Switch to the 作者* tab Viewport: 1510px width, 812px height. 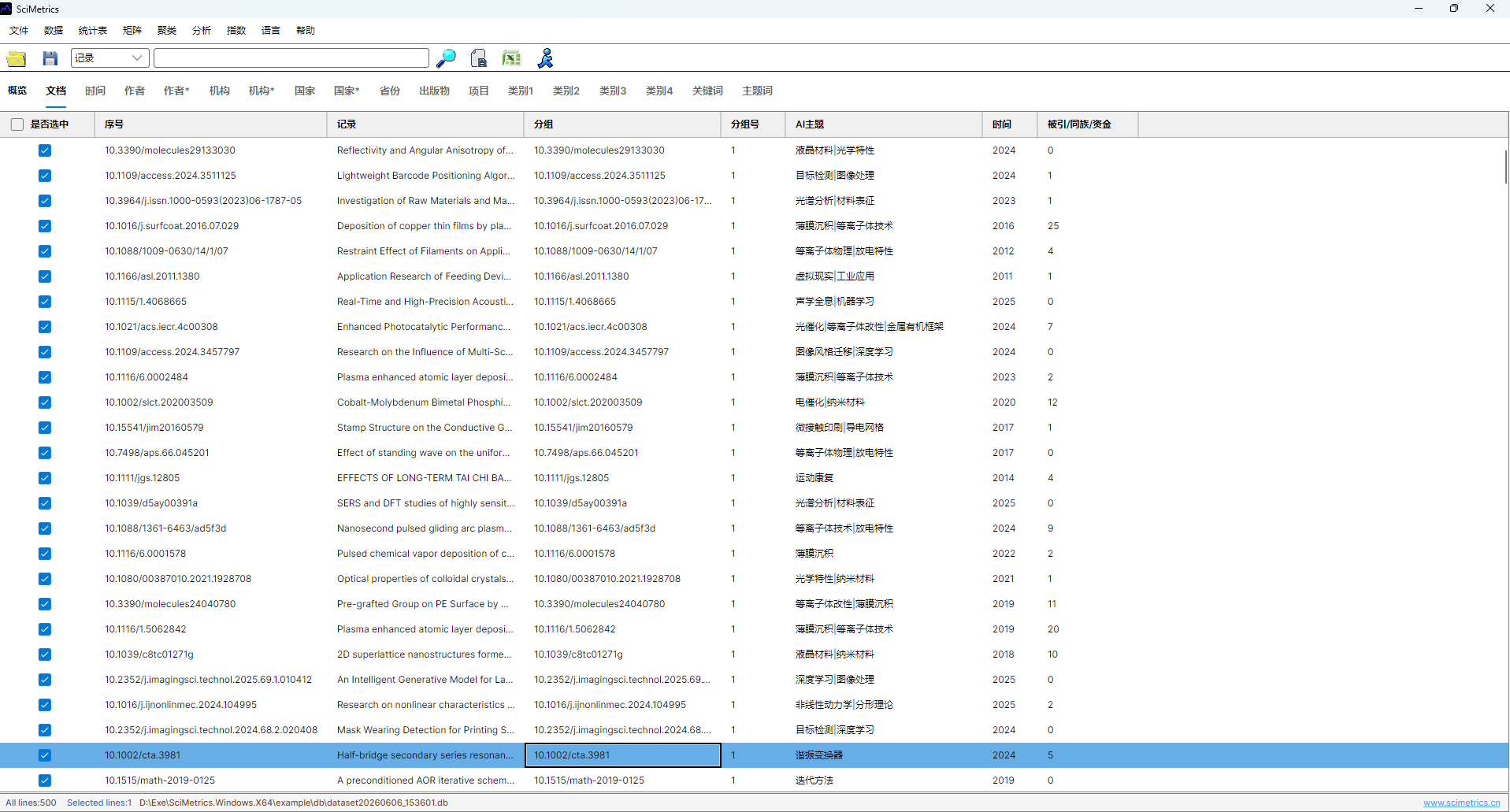pyautogui.click(x=176, y=91)
